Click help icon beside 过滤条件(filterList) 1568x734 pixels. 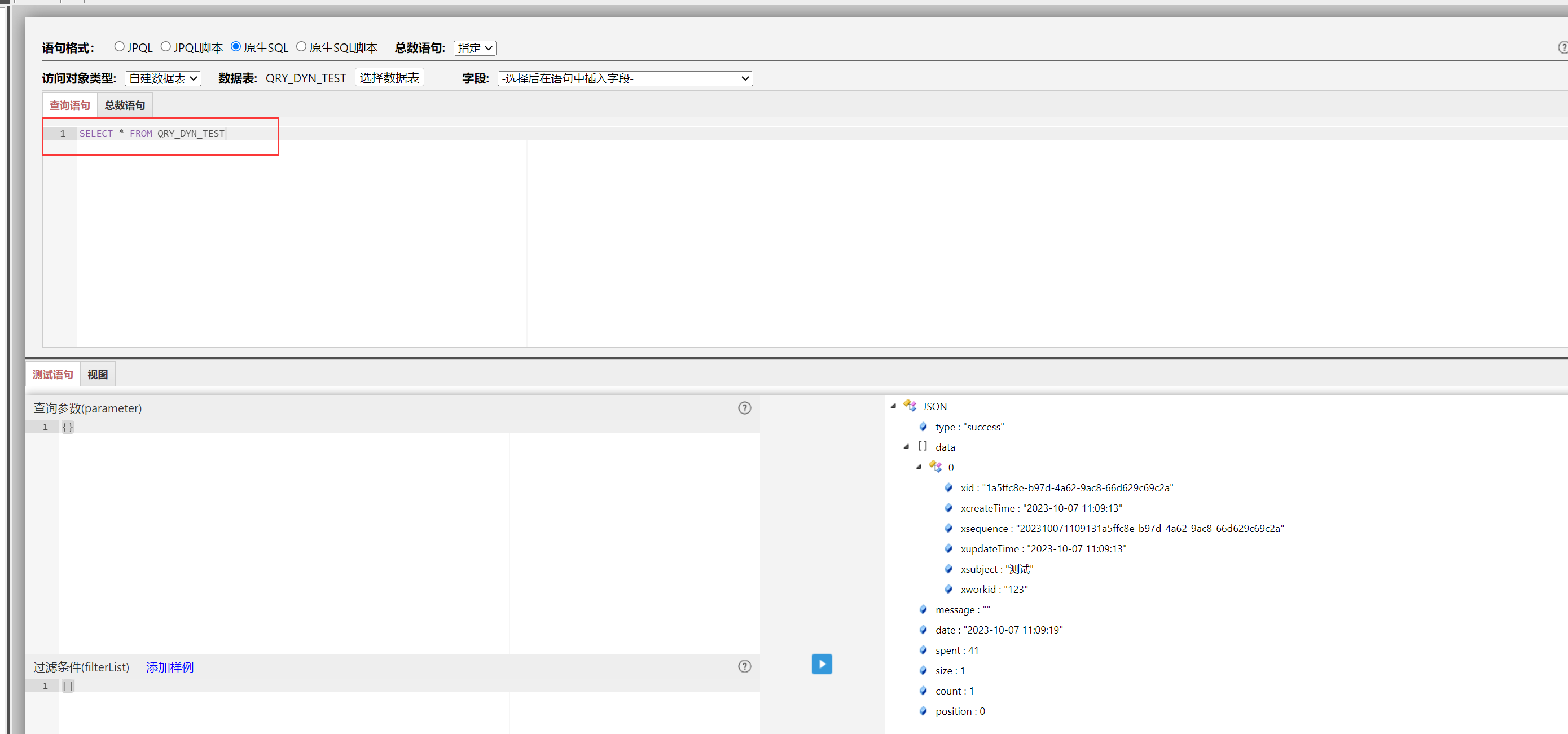pos(744,666)
